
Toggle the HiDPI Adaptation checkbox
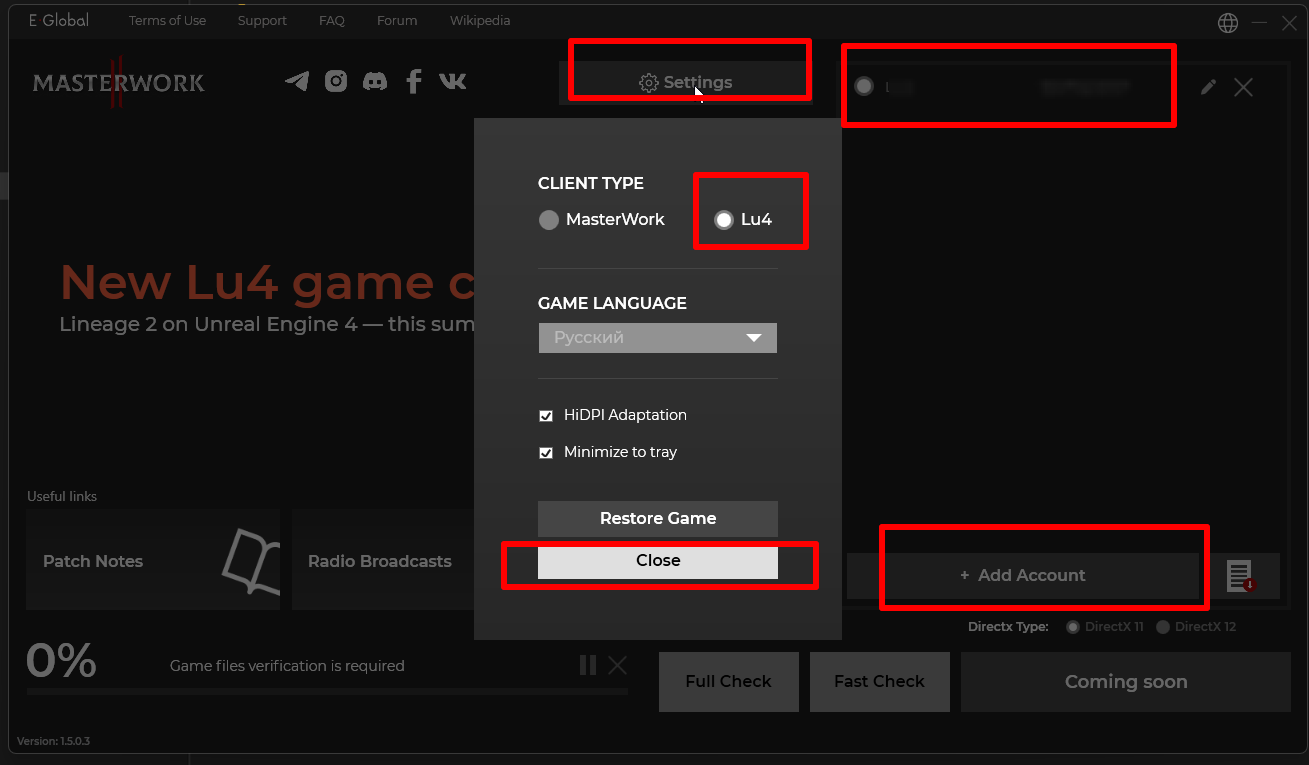[546, 415]
